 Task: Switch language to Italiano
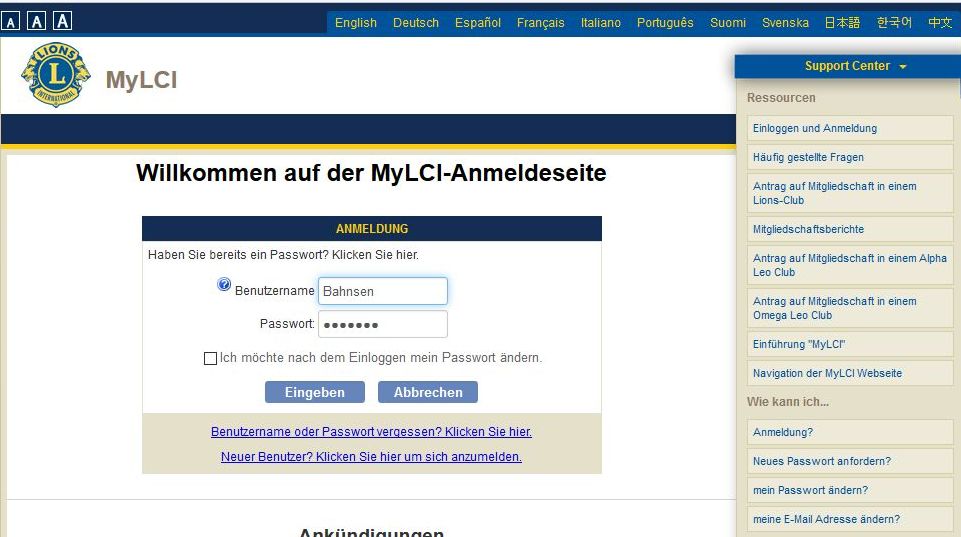(601, 23)
